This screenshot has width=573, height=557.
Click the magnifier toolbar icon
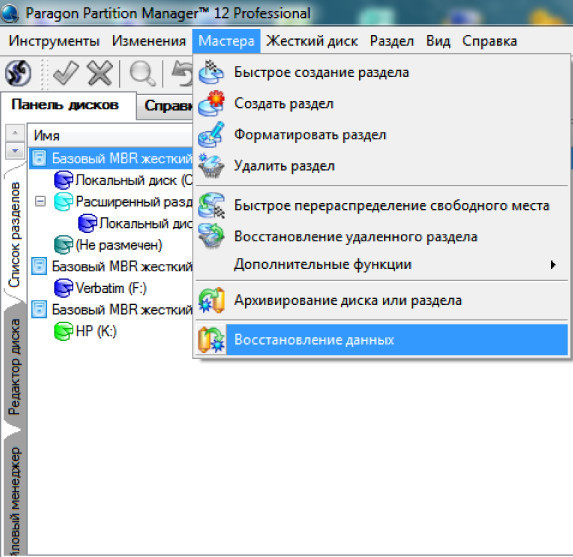point(142,73)
